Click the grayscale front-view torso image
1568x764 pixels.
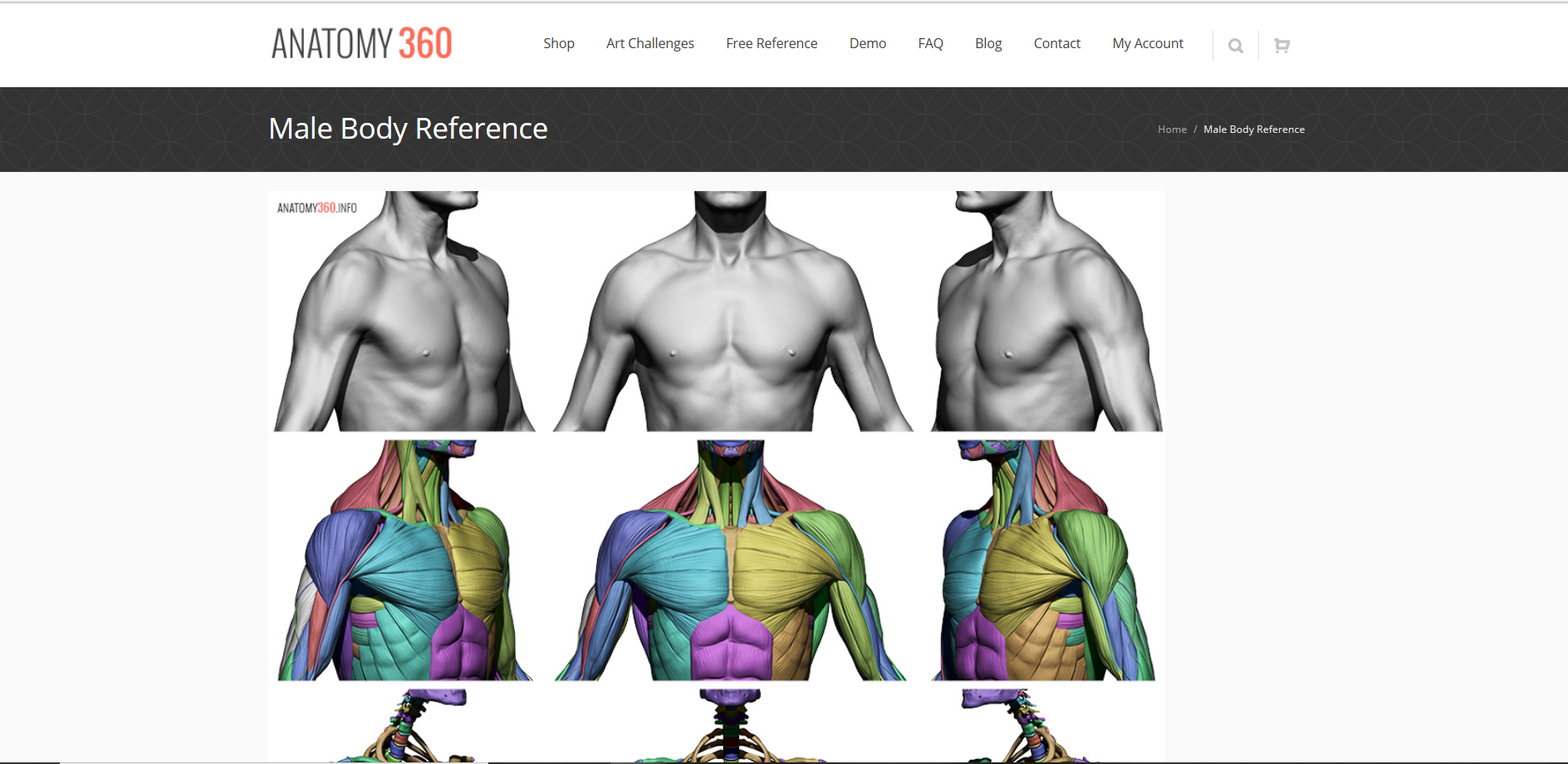point(733,311)
